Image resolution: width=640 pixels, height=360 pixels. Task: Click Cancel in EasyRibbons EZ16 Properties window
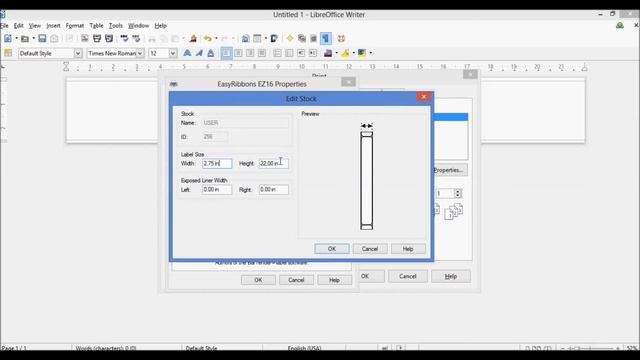[x=296, y=280]
